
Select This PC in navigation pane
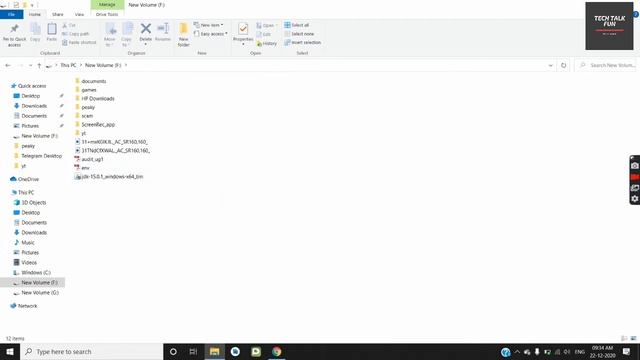click(22, 192)
